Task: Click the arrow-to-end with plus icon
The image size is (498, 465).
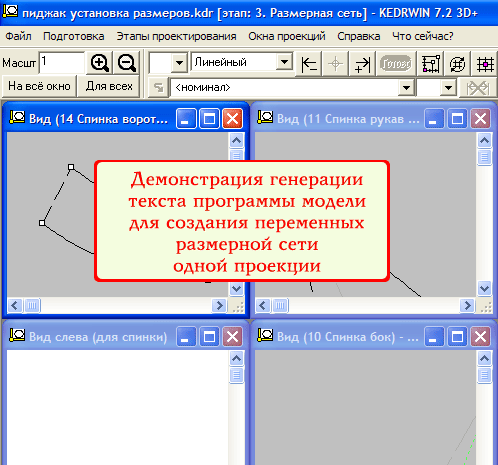Action: [x=362, y=63]
